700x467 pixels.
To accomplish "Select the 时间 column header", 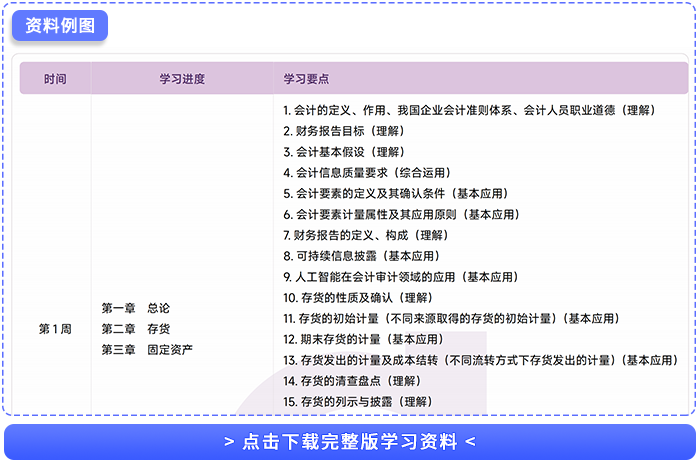I will click(x=55, y=79).
